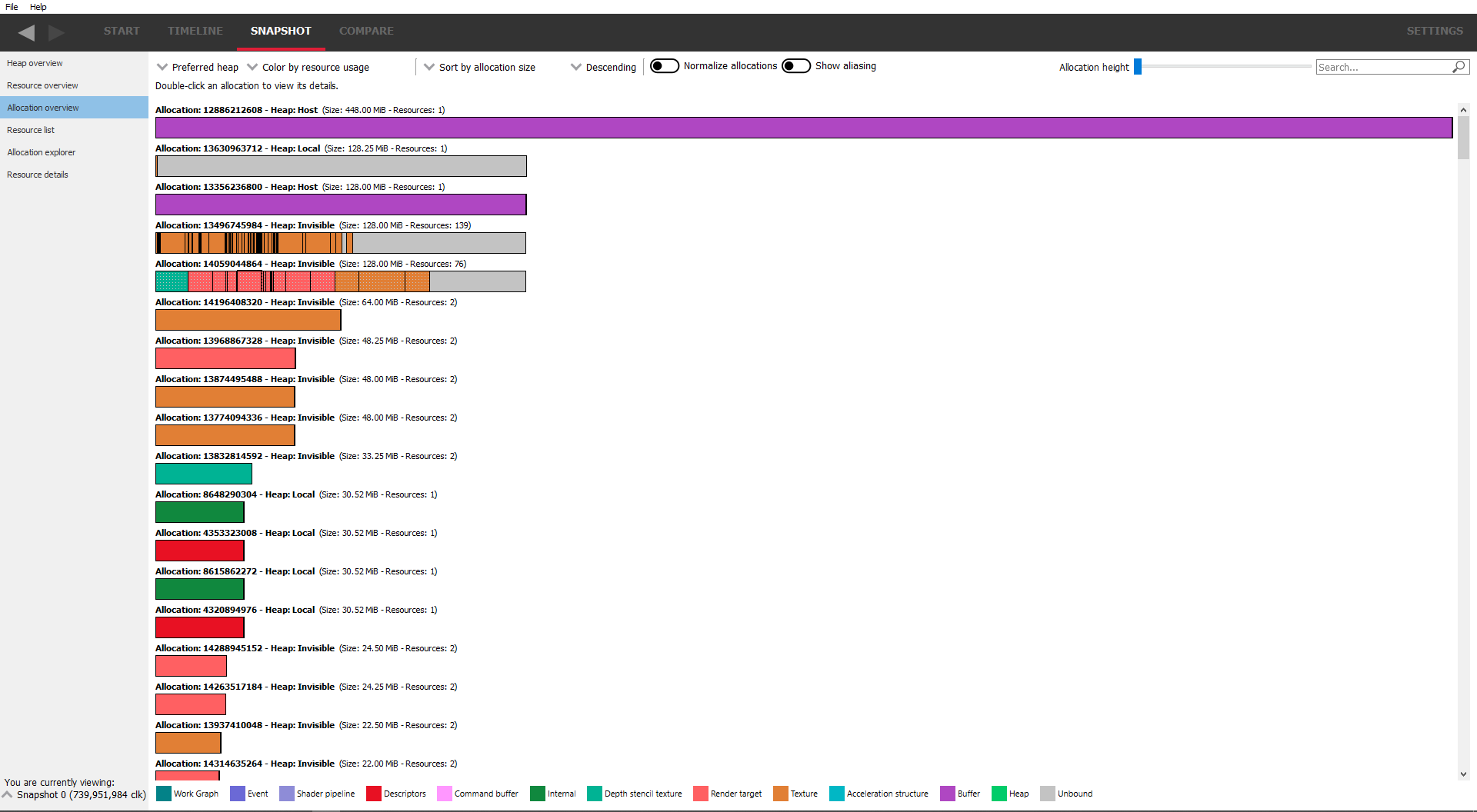This screenshot has width=1477, height=812.
Task: Click the Render target legend color box
Action: [x=700, y=794]
